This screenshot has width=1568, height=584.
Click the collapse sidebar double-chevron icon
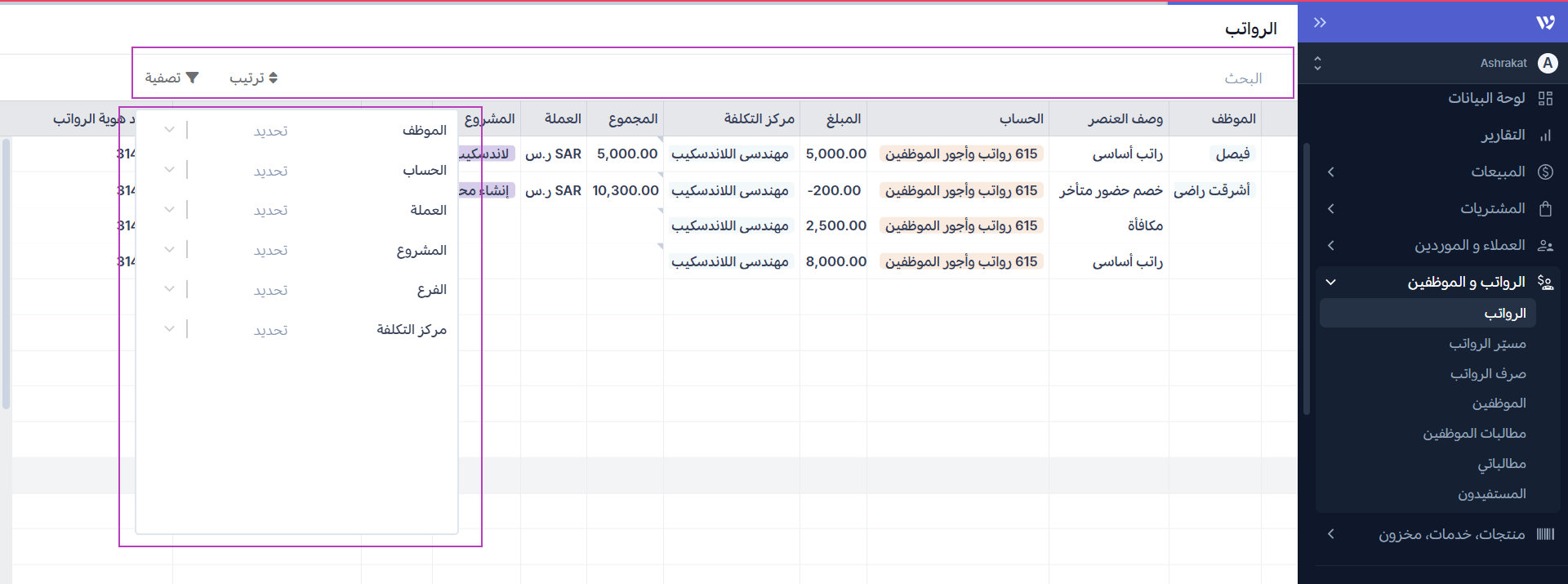[1320, 23]
